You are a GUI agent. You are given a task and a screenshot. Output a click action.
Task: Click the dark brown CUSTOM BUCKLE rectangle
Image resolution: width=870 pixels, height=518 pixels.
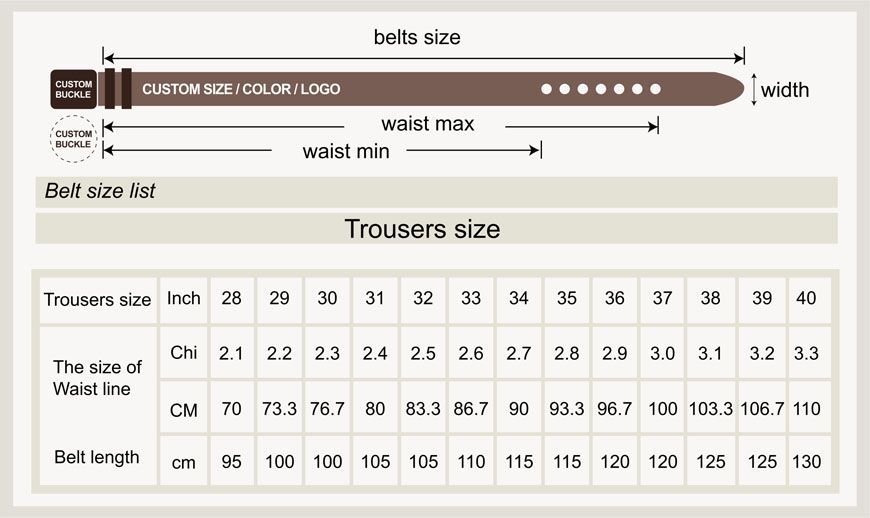point(73,89)
